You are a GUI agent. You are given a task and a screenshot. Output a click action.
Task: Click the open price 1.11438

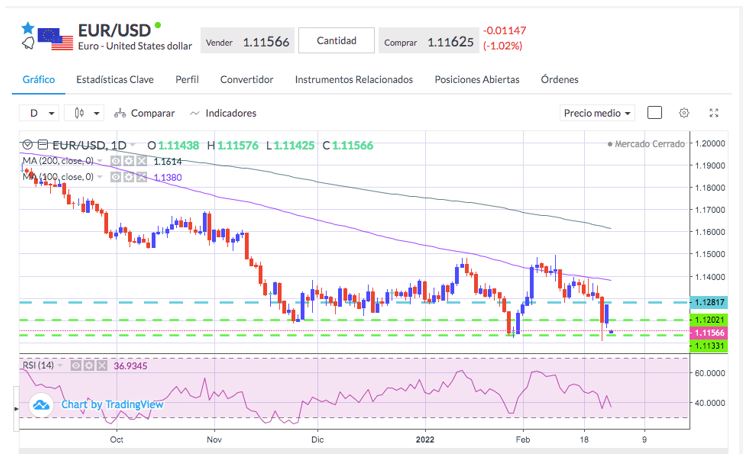(x=178, y=145)
